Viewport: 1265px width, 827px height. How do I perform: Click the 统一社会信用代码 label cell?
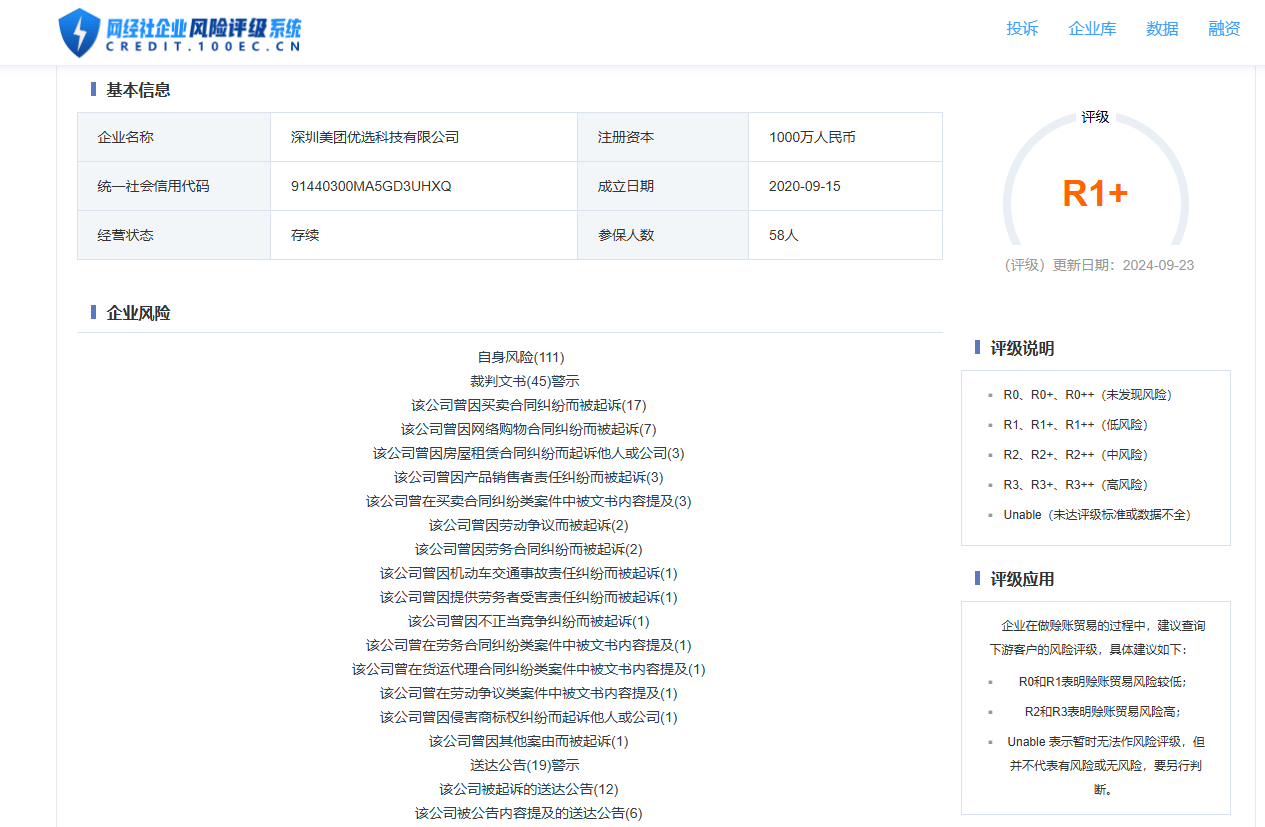point(174,186)
